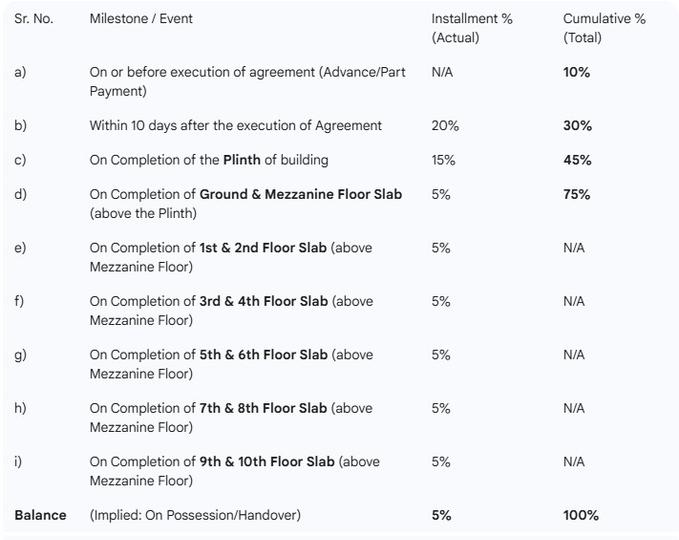Click the 75% cumulative value
This screenshot has height=540, width=679.
[x=576, y=194]
